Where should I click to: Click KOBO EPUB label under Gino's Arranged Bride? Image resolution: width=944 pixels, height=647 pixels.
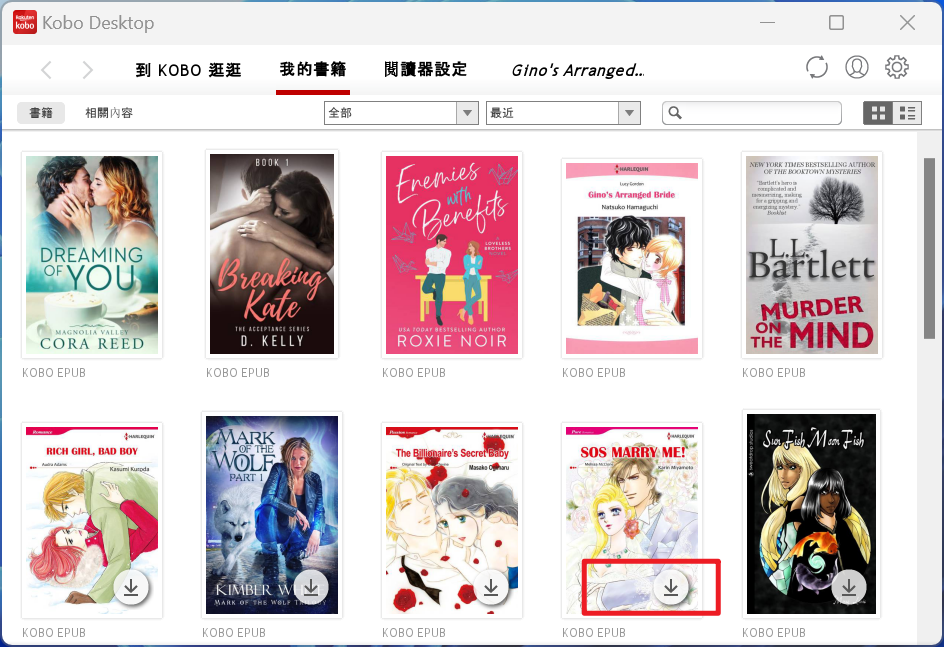pyautogui.click(x=594, y=373)
